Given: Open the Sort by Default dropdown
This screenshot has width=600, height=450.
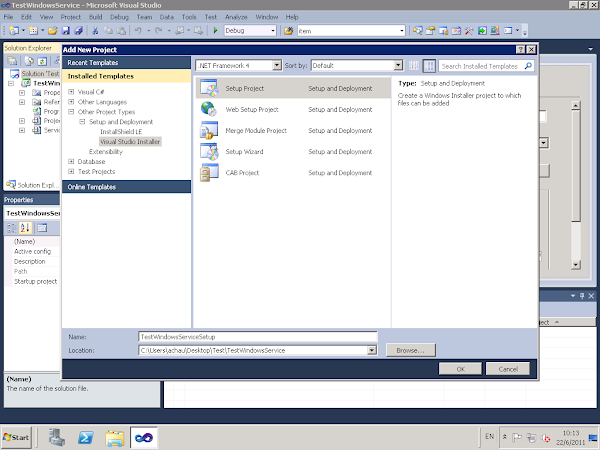Looking at the screenshot, I should tap(398, 65).
